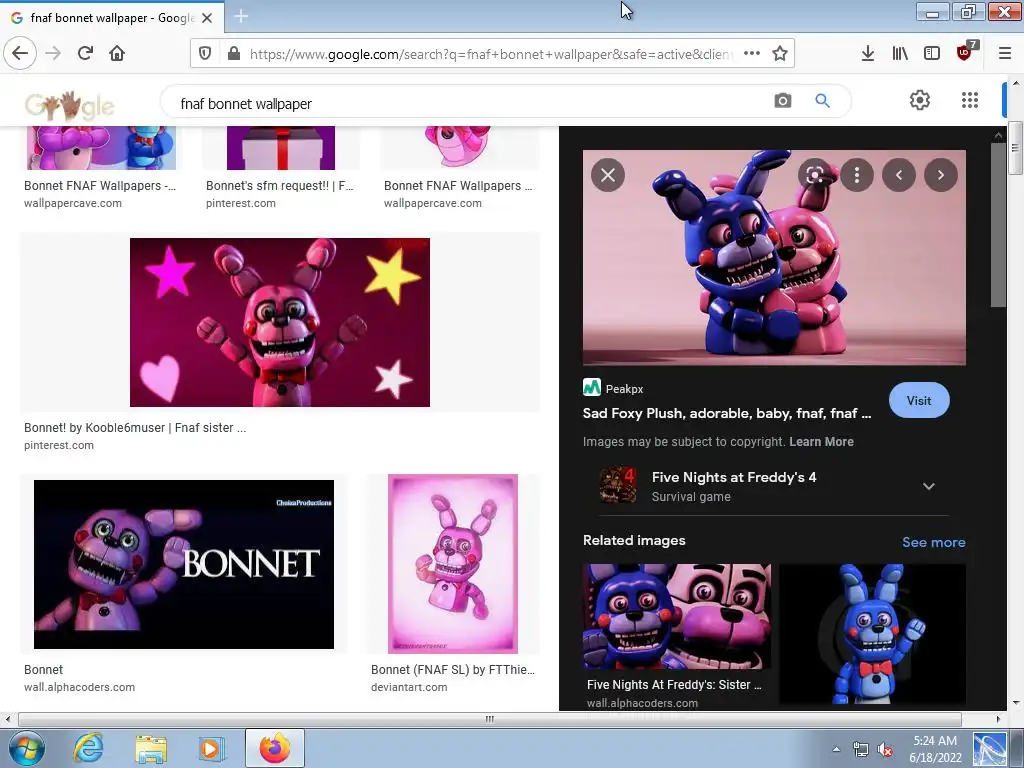The image size is (1024, 768).
Task: Launch Internet Explorer from taskbar
Action: 88,748
